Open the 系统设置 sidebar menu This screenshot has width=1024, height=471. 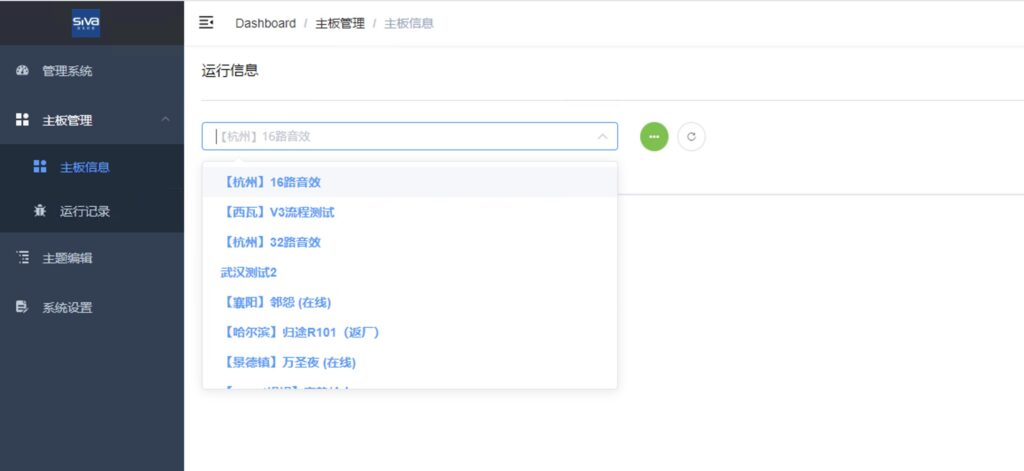[67, 307]
